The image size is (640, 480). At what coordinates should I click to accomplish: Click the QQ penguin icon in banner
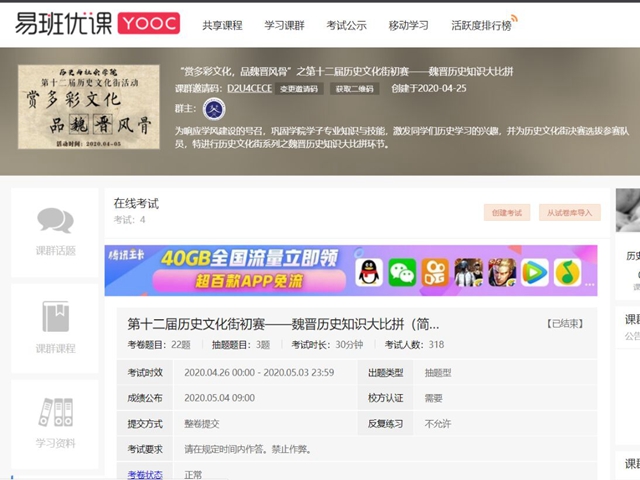[369, 272]
